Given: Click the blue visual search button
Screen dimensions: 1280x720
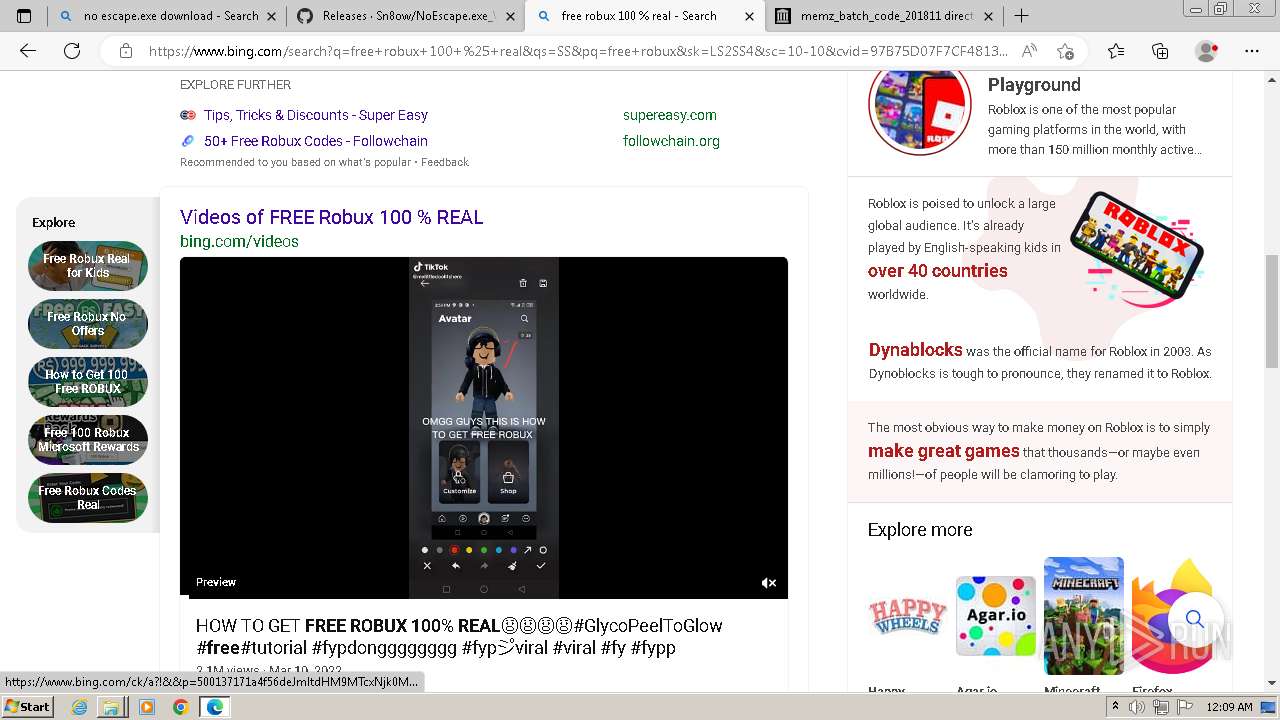Looking at the screenshot, I should tap(1194, 619).
